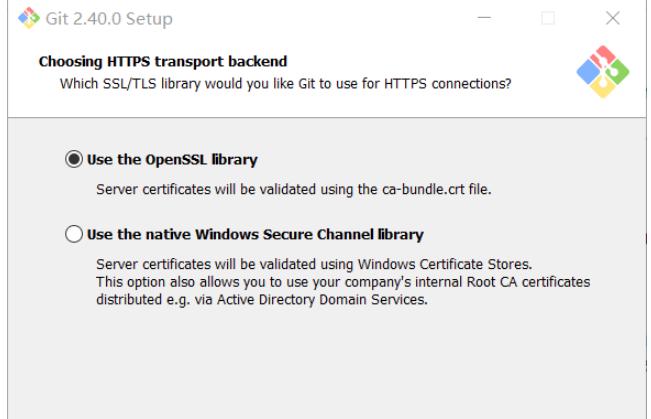
Task: Click the Active Directory Domain Services text line
Action: tap(262, 299)
